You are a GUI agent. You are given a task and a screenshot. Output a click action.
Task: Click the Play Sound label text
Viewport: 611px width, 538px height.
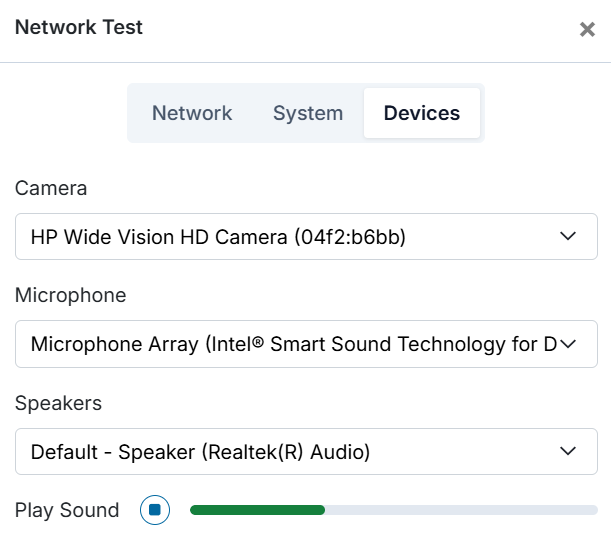click(x=67, y=510)
